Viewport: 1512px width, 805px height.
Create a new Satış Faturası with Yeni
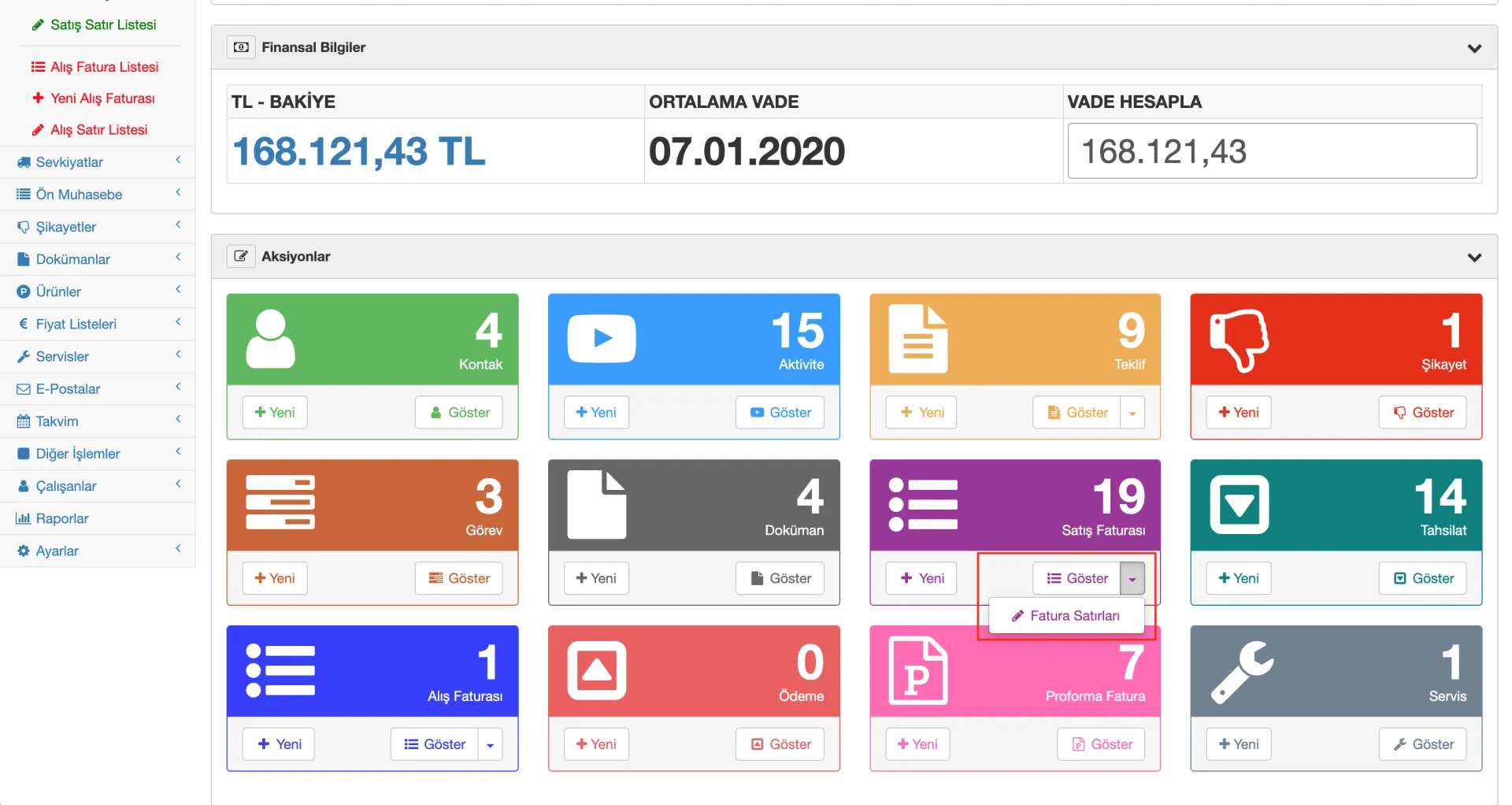(x=921, y=579)
